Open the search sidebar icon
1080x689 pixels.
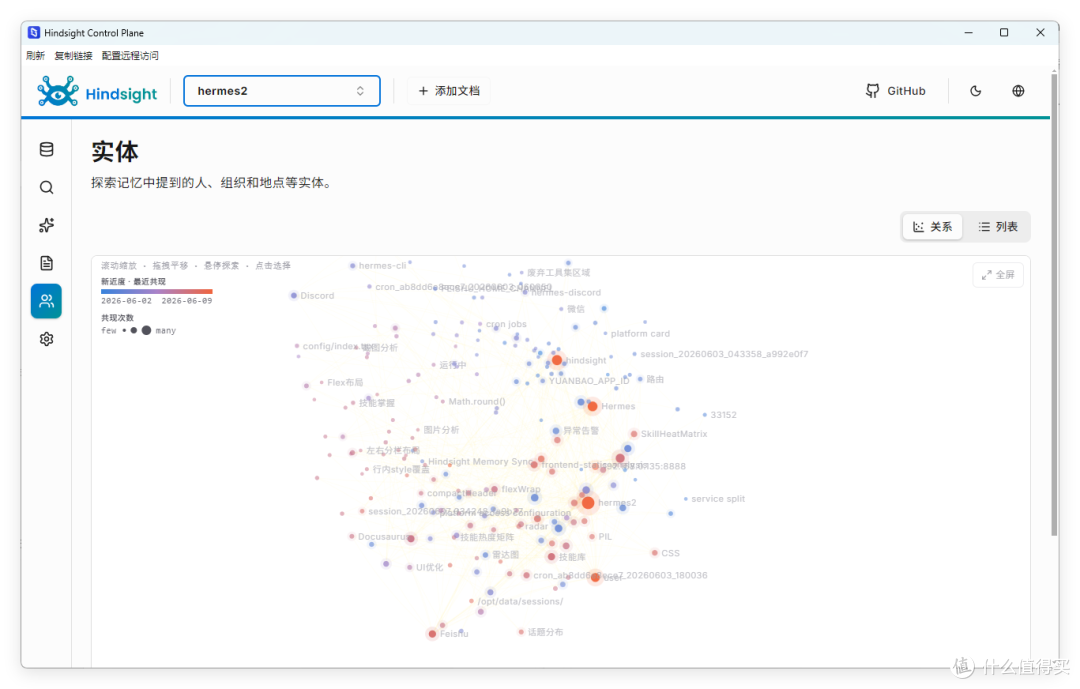tap(46, 187)
